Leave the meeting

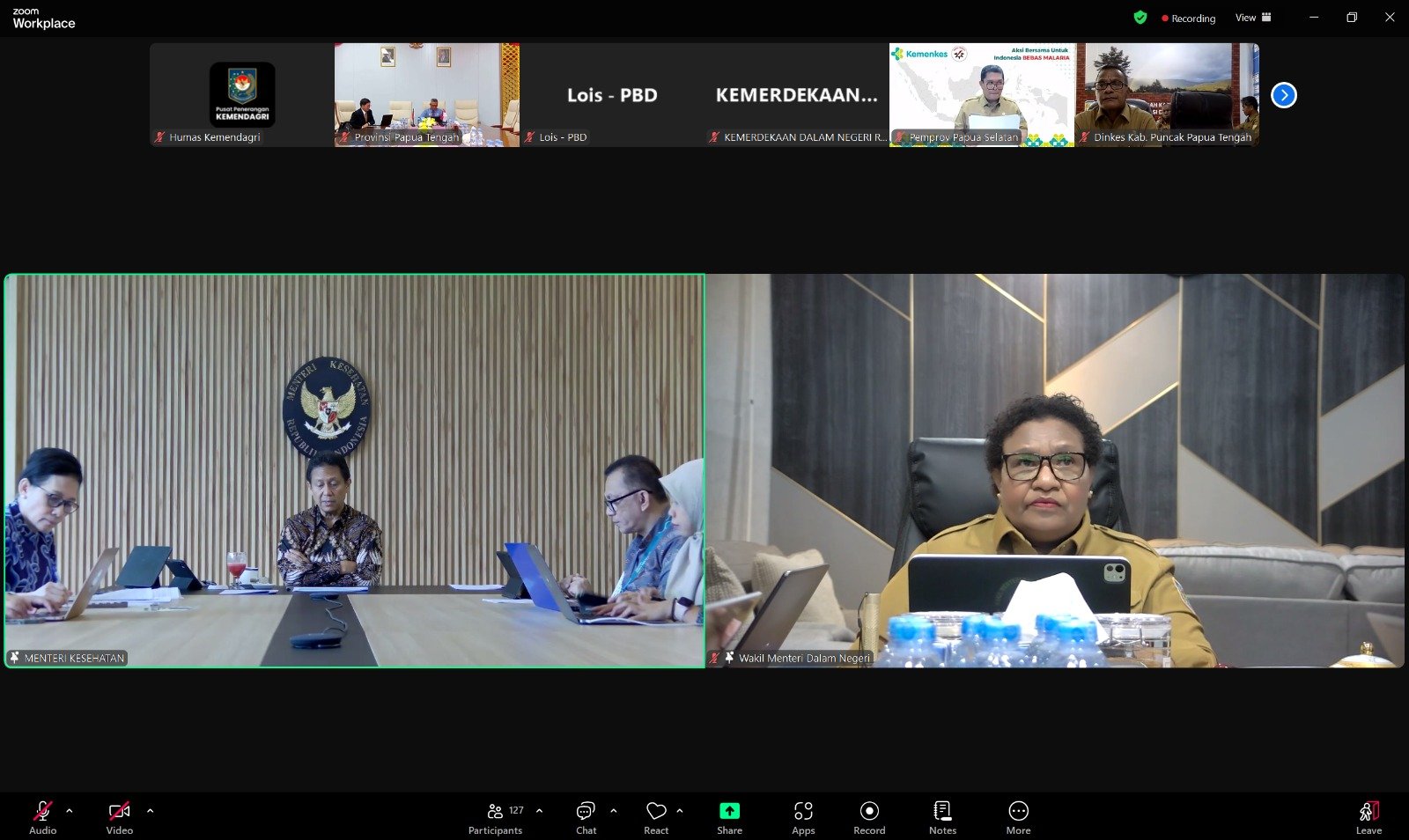[x=1368, y=816]
